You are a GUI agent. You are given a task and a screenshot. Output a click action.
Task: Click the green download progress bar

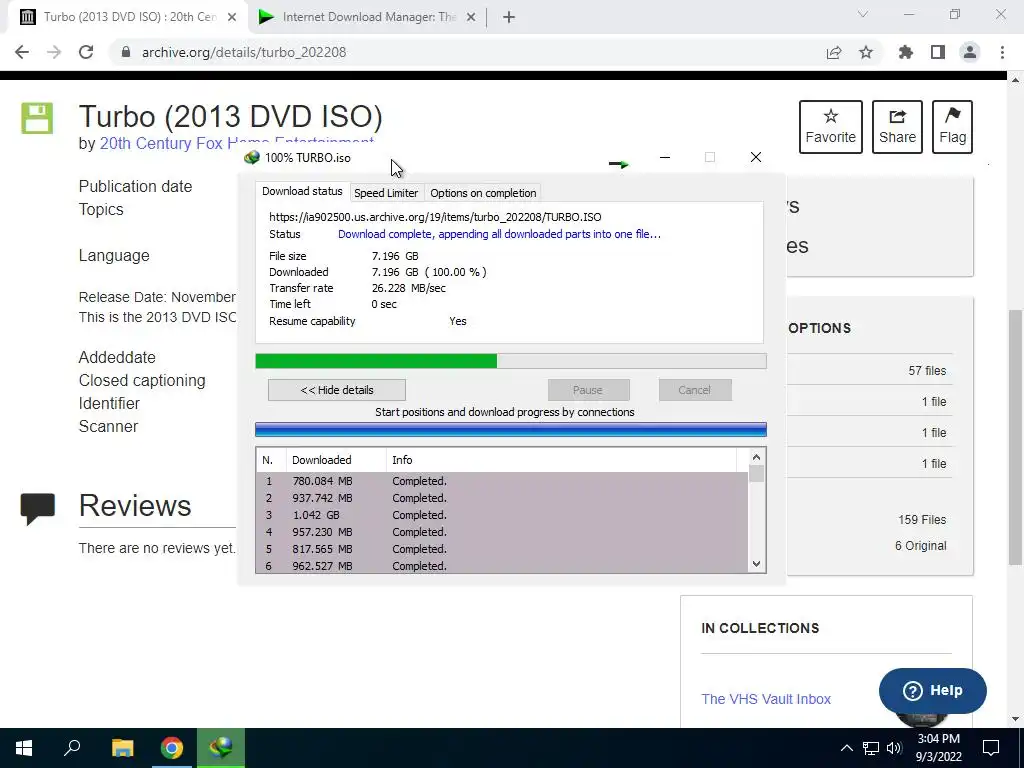click(511, 361)
